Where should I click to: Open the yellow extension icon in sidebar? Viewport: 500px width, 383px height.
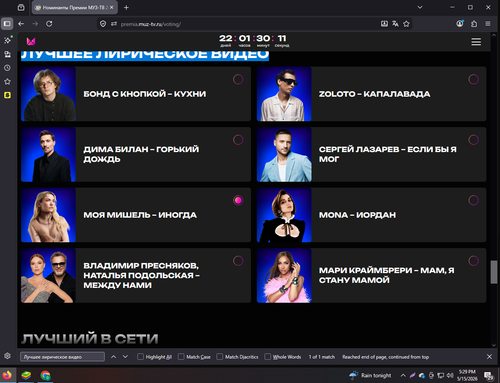coord(7,95)
